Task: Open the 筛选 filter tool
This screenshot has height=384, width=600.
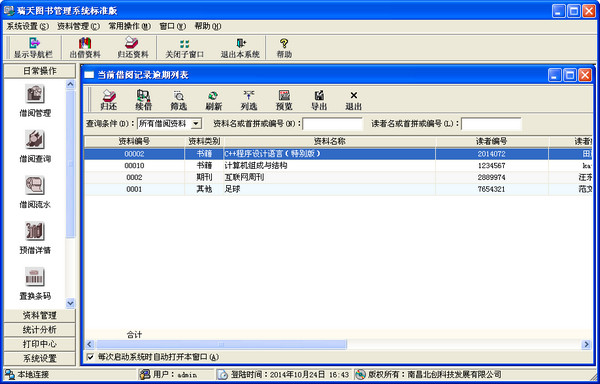Action: click(179, 101)
